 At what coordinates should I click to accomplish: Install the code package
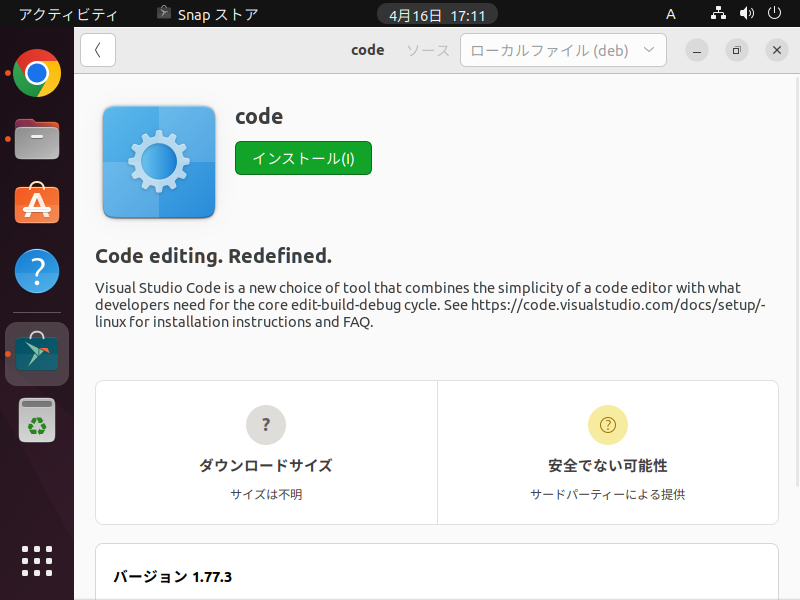pyautogui.click(x=303, y=158)
